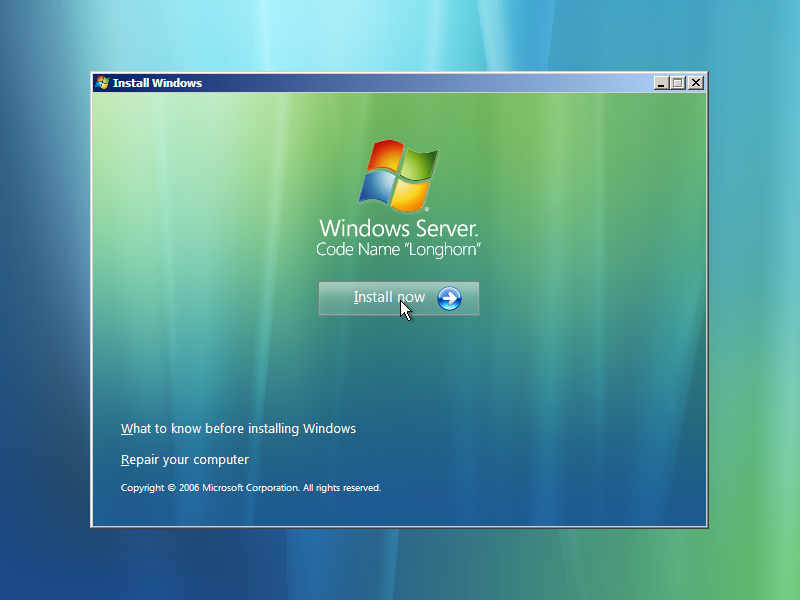Image resolution: width=800 pixels, height=600 pixels.
Task: Click the Code Name "Longhorn" subtitle
Action: (x=398, y=249)
